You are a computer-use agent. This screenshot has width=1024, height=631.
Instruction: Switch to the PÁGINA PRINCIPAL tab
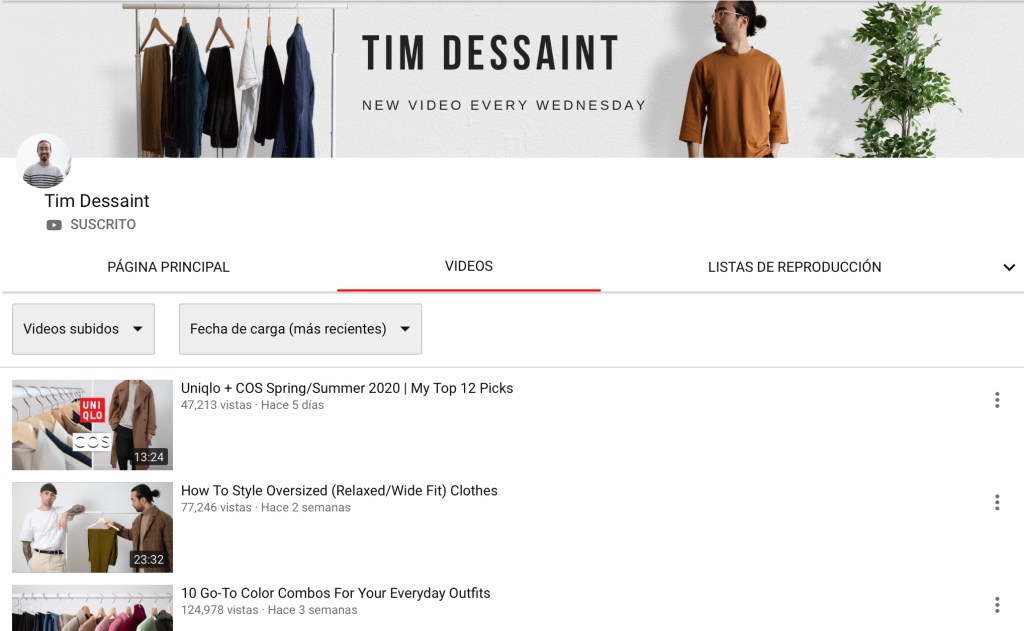(168, 267)
